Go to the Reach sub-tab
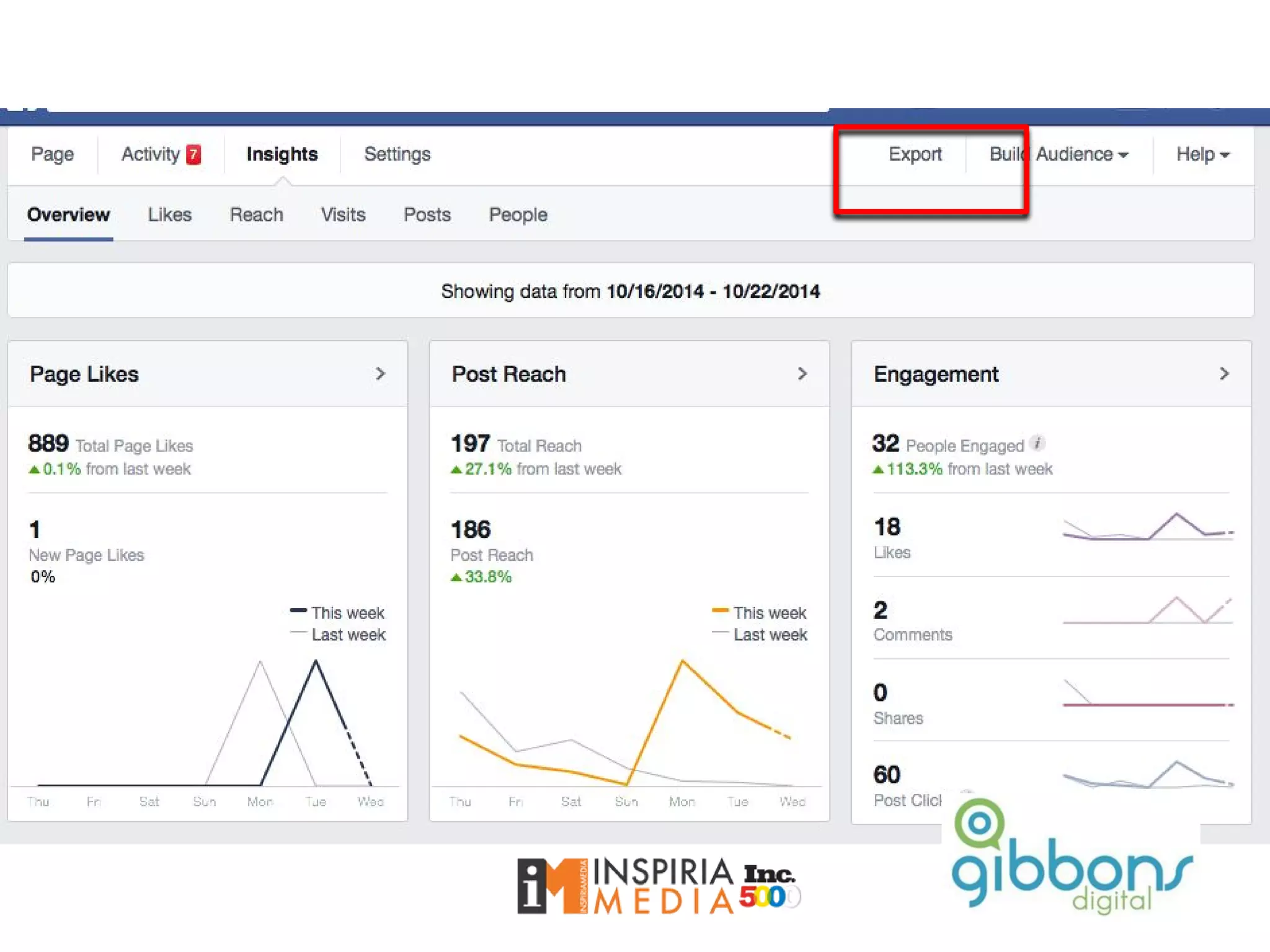1270x952 pixels. pos(256,215)
